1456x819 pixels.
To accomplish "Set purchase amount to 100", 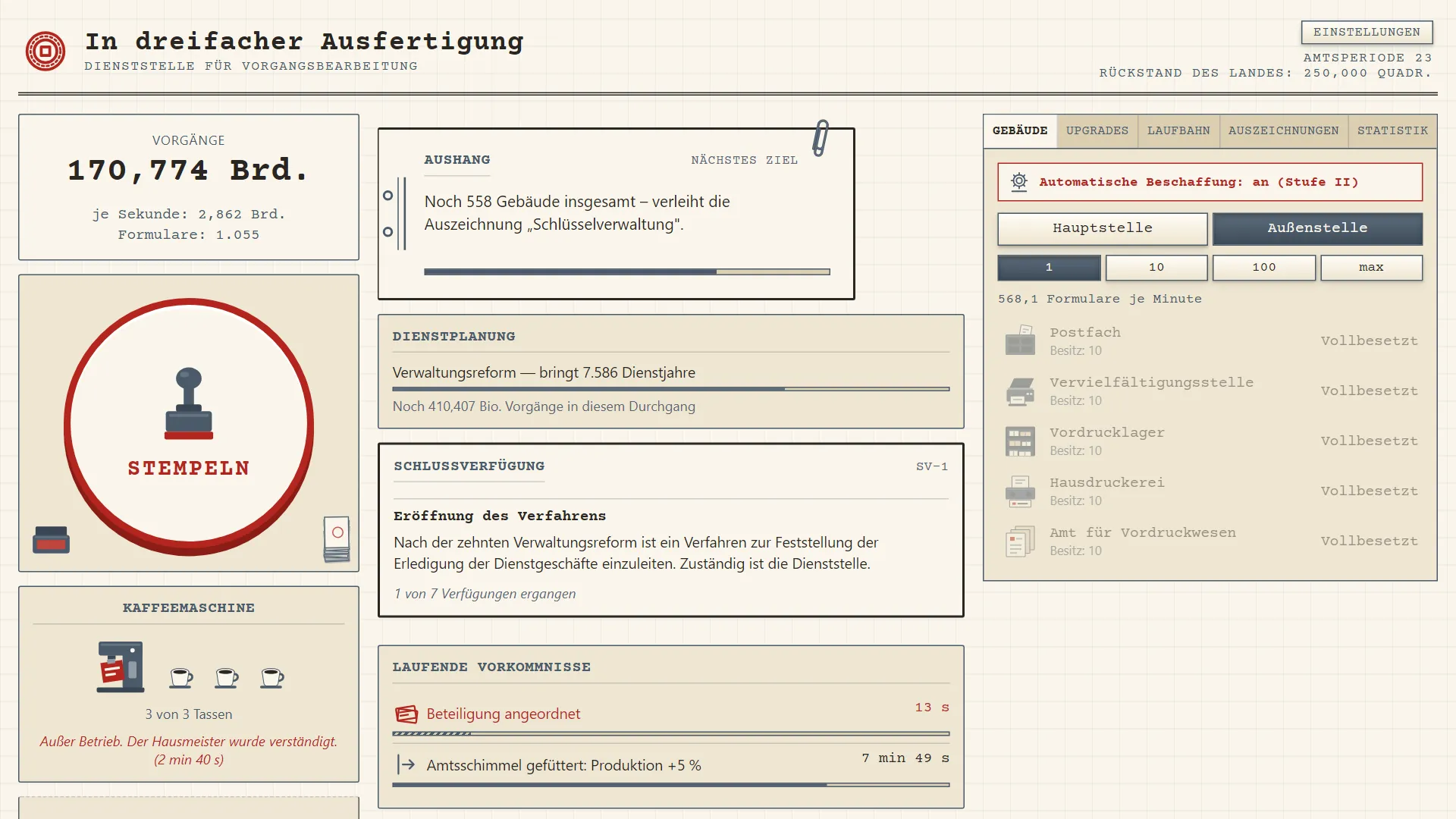I will 1264,268.
